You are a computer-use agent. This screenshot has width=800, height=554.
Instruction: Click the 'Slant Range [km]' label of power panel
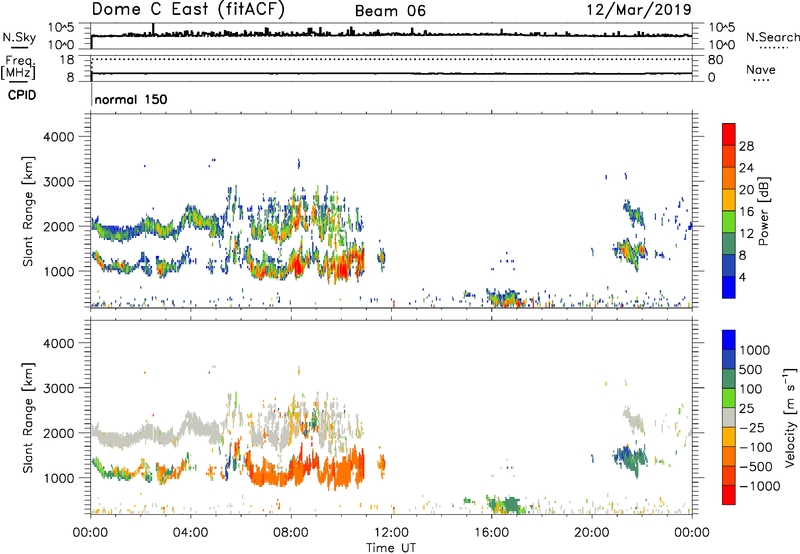point(28,211)
